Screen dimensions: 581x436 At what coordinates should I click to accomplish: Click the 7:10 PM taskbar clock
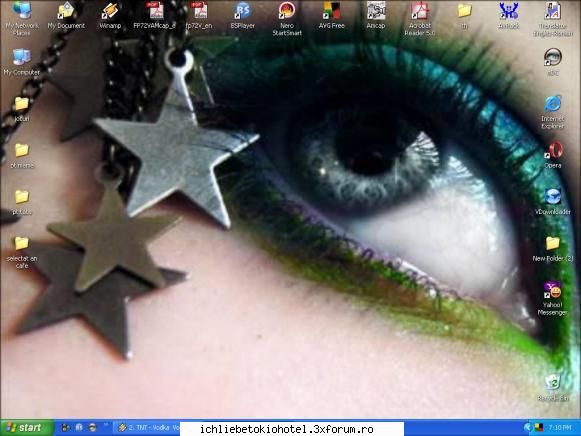click(x=560, y=428)
